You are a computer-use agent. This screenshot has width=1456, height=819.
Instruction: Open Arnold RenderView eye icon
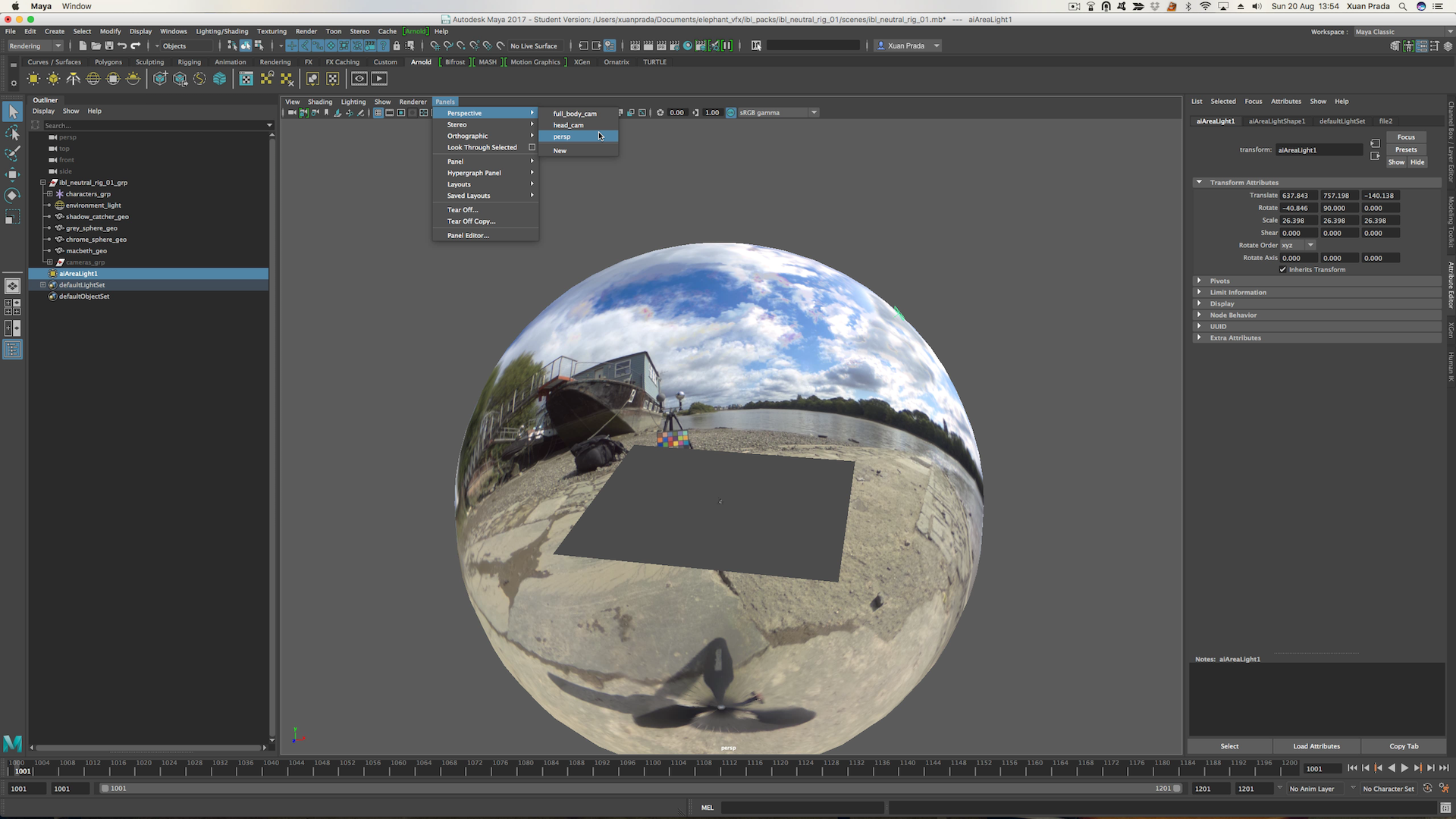pos(359,79)
